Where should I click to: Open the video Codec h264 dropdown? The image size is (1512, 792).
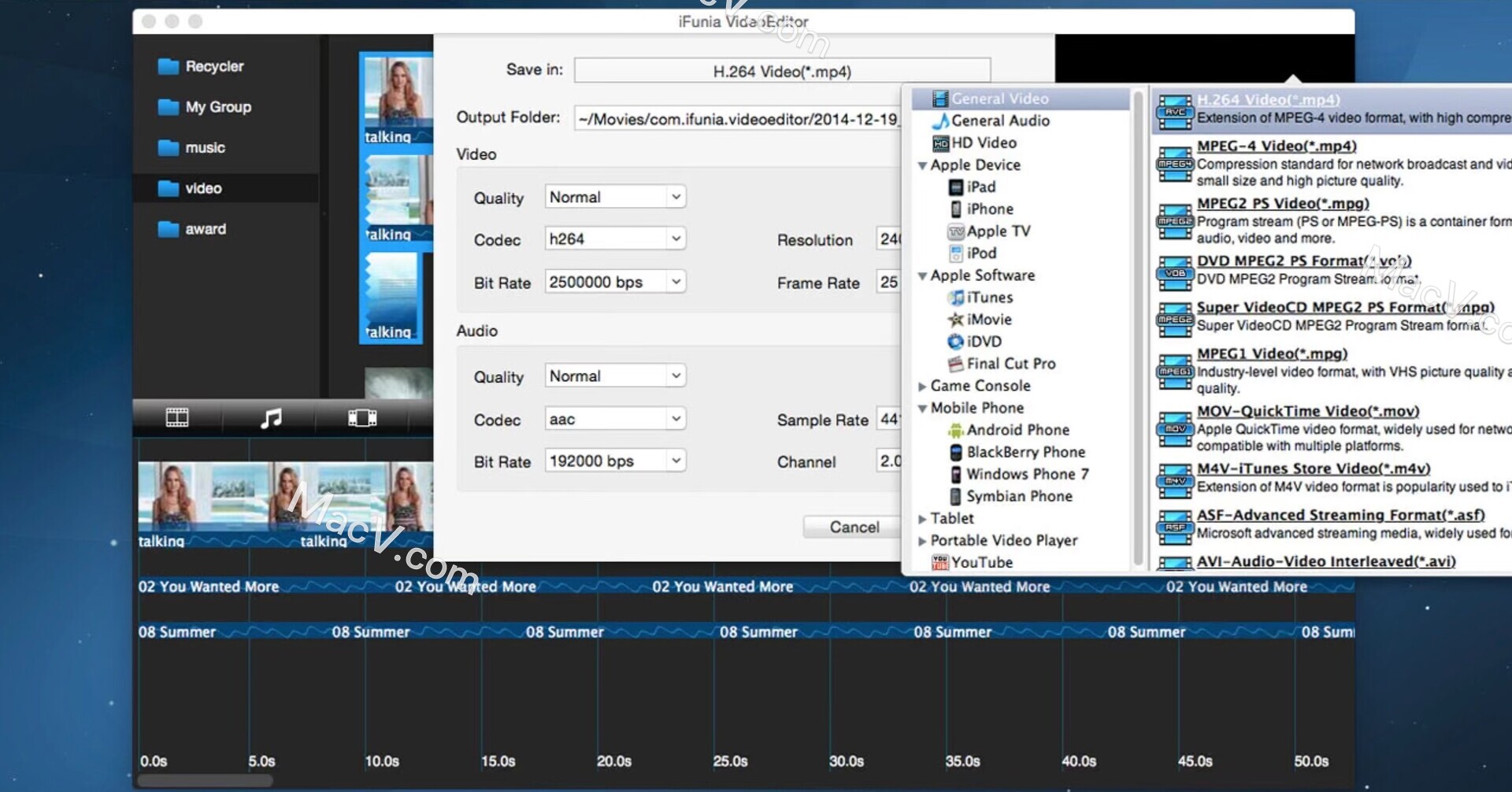point(615,239)
